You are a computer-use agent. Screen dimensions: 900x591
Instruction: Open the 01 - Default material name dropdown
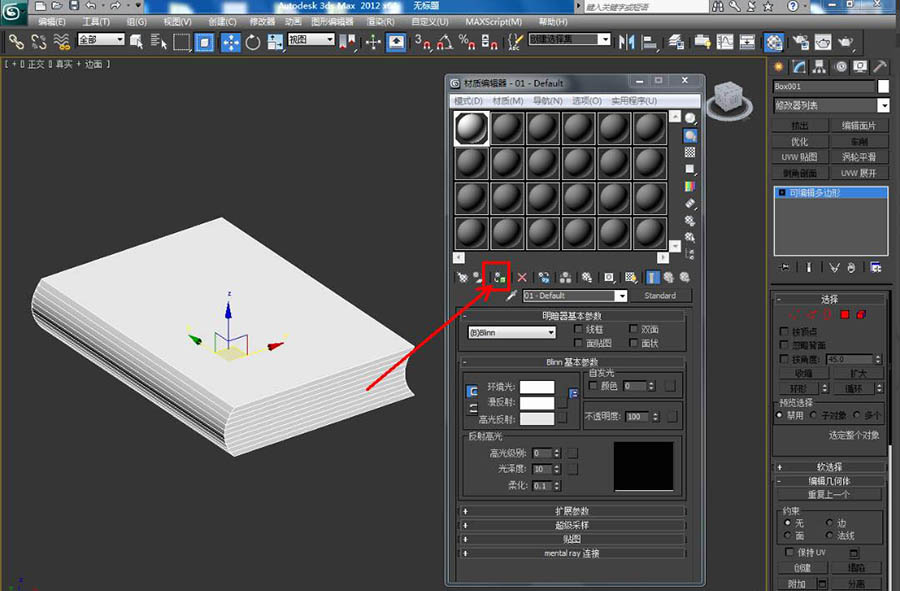621,296
